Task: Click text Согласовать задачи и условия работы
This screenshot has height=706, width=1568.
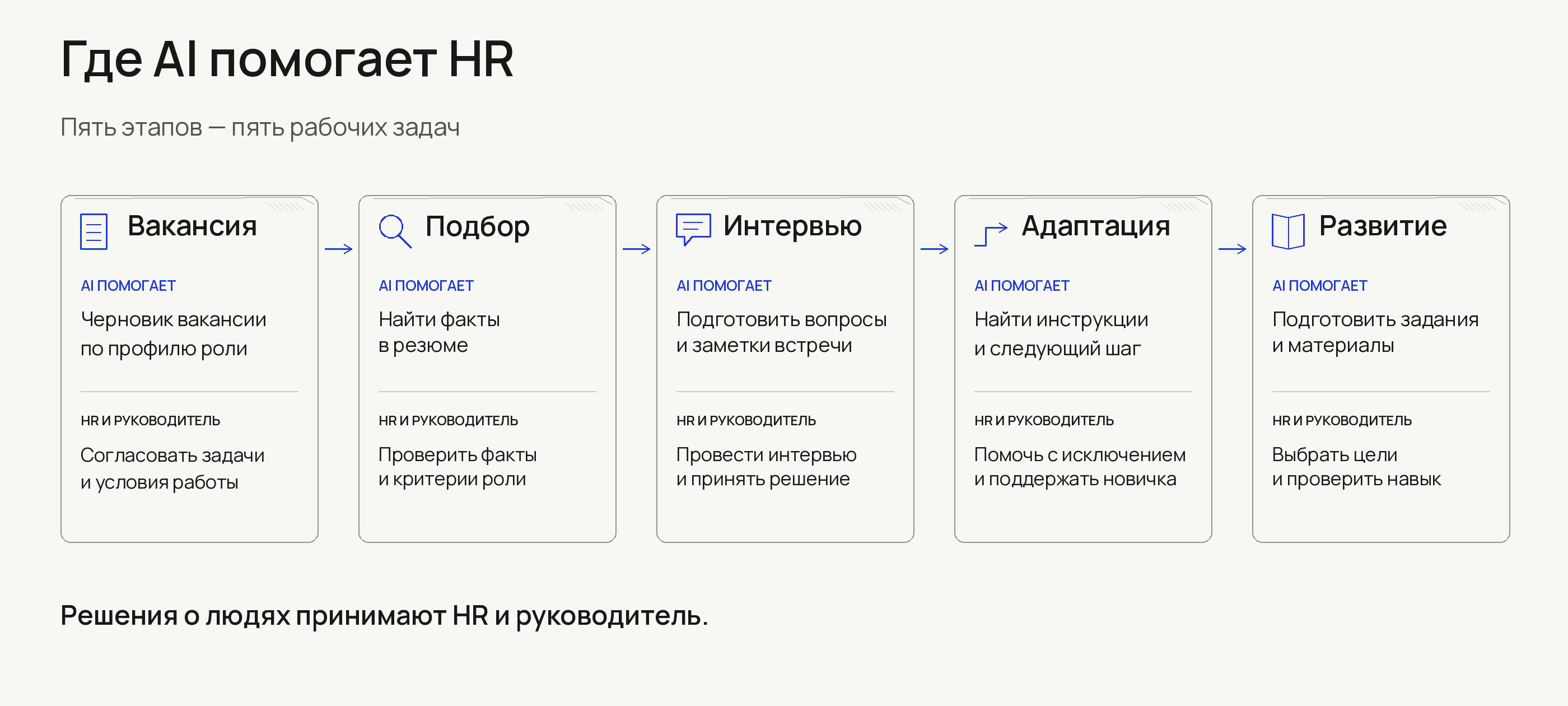Action: click(172, 468)
